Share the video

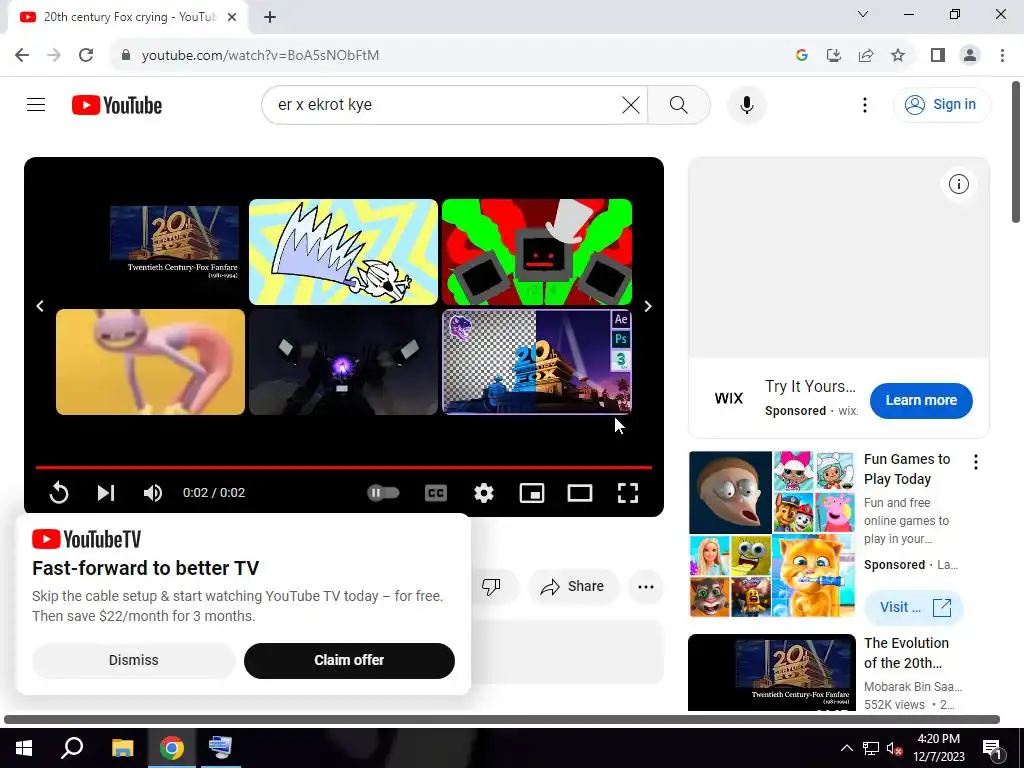573,586
